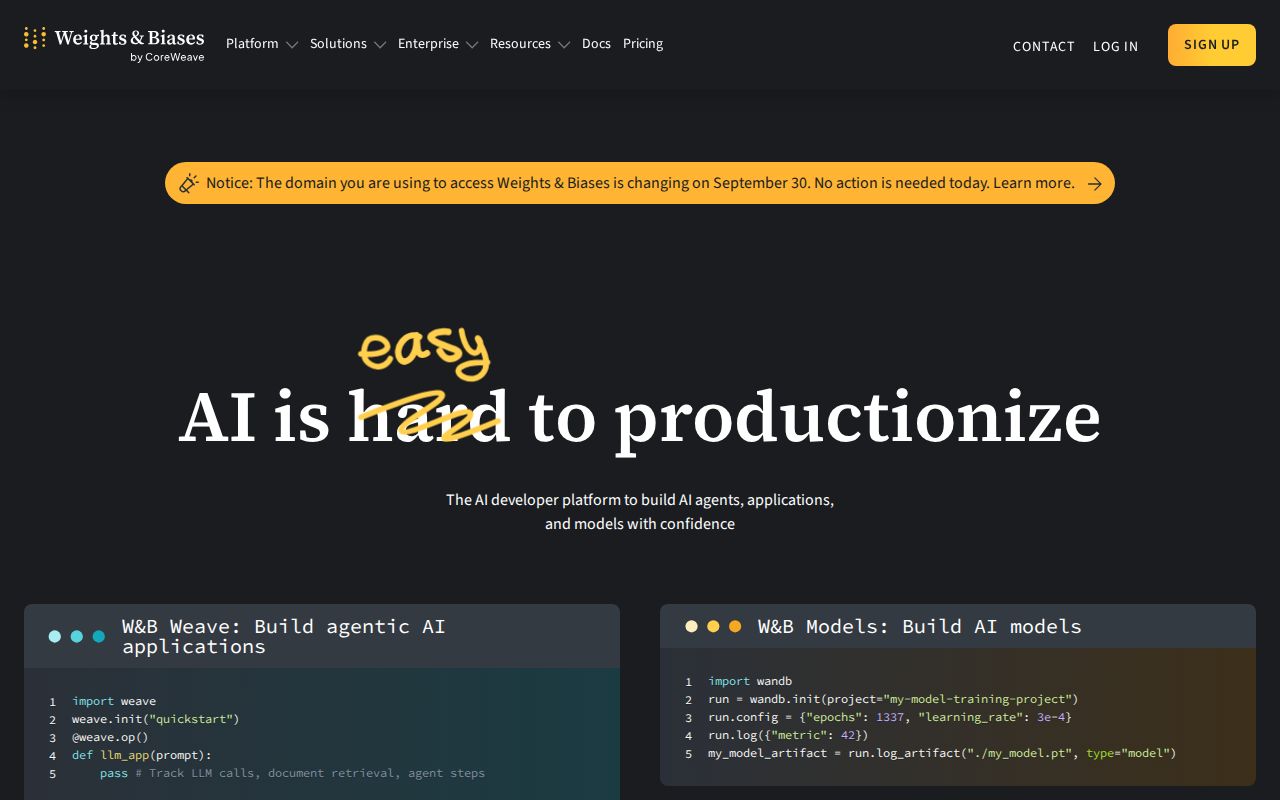Click the wandb.init project code line

pos(893,699)
